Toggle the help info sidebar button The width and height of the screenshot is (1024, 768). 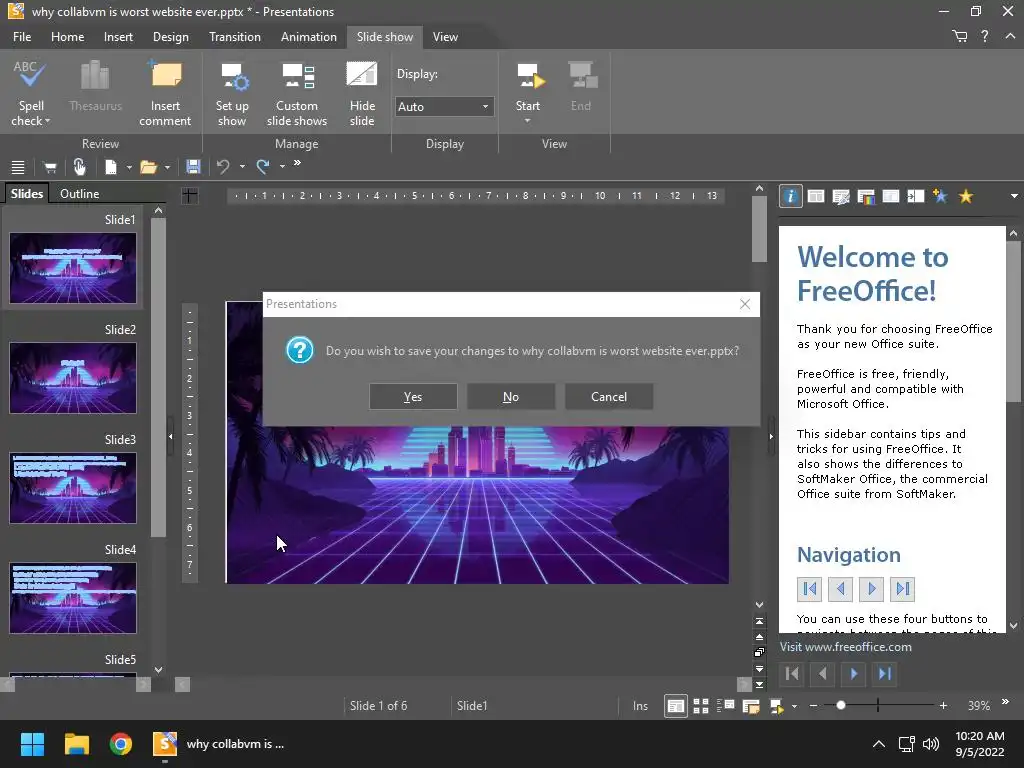click(x=790, y=197)
